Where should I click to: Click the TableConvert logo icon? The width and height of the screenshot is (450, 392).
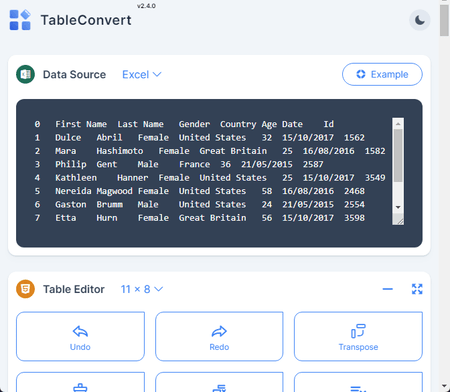tap(20, 20)
